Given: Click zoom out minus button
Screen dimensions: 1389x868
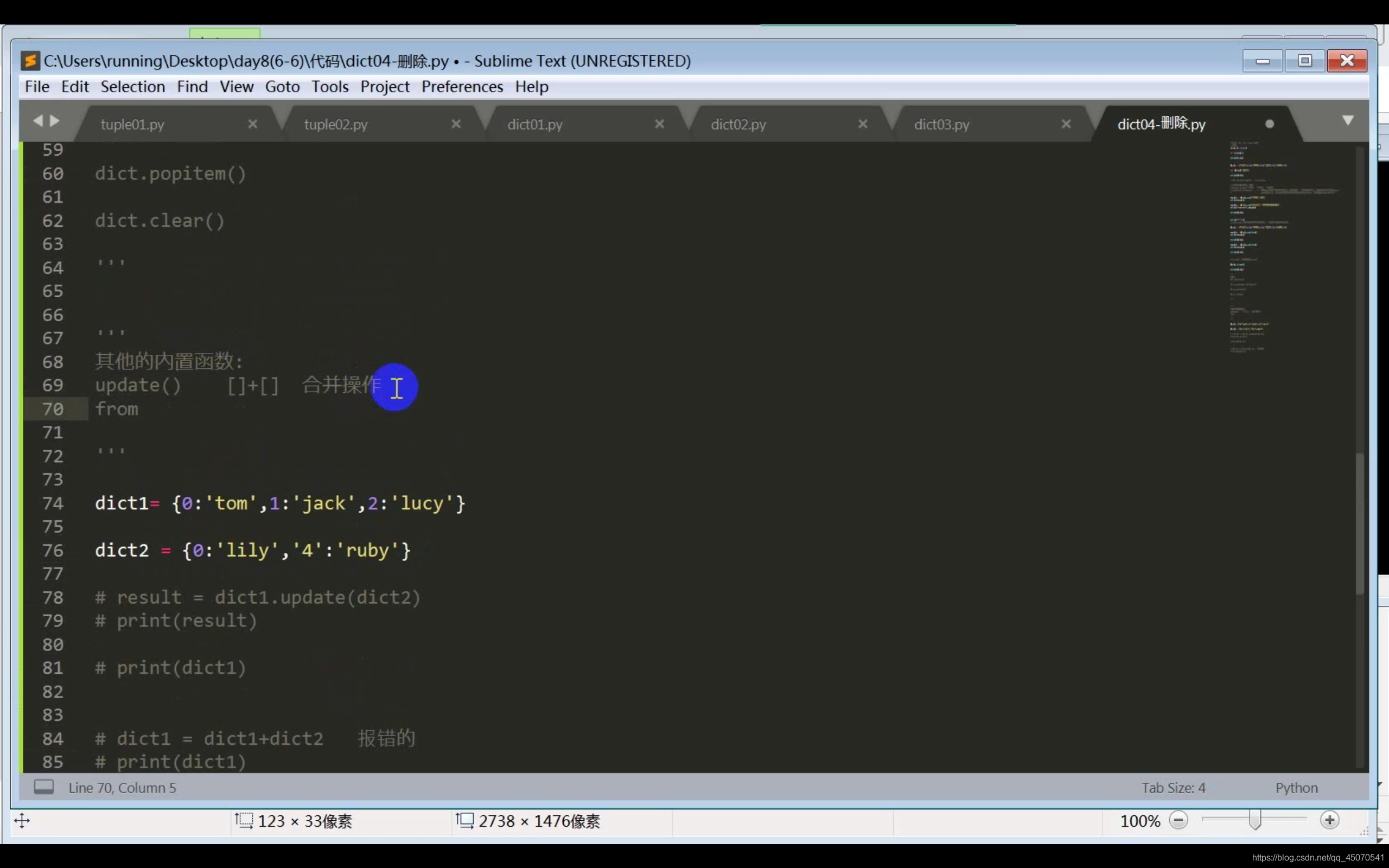Looking at the screenshot, I should (x=1178, y=820).
